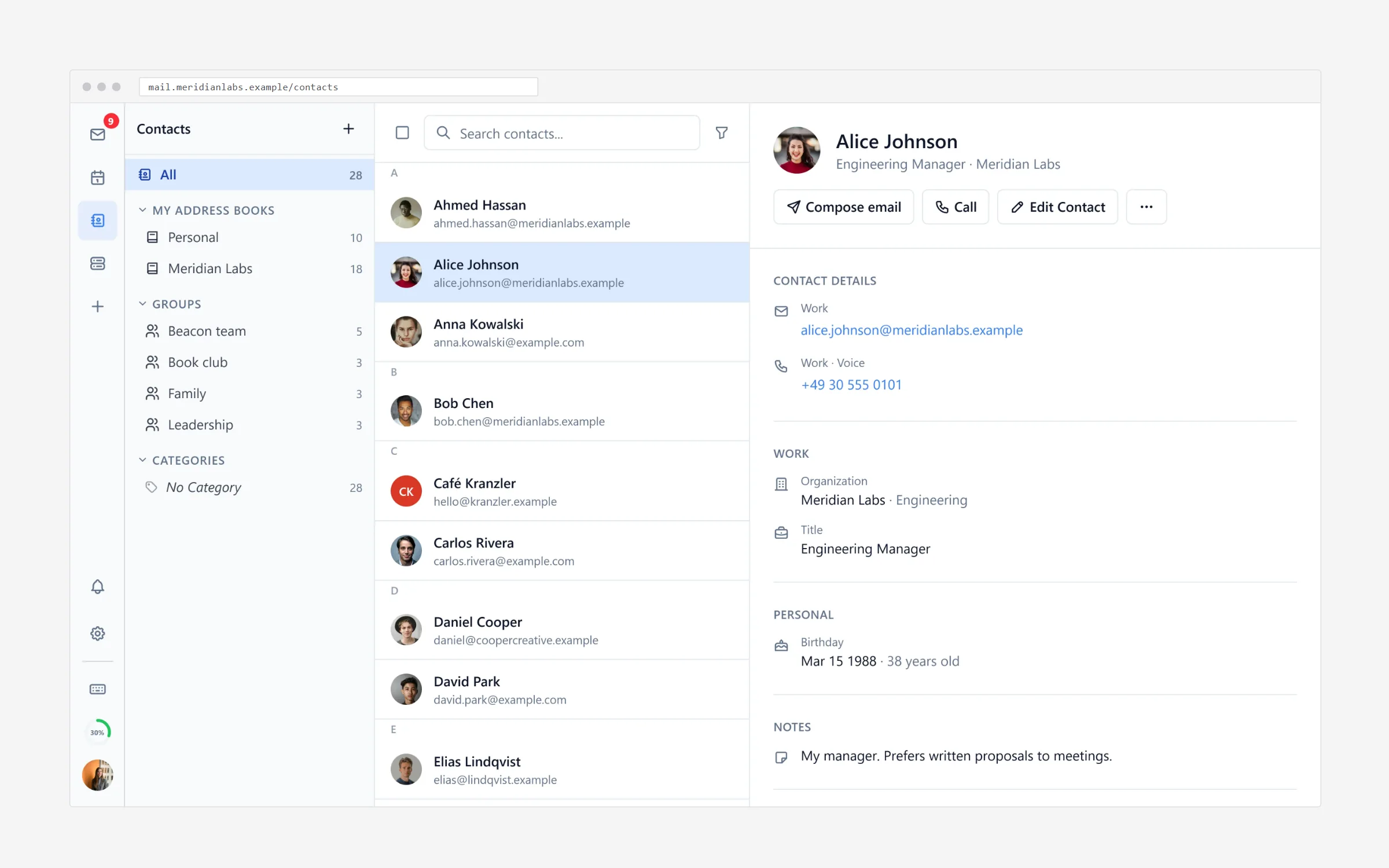Click the 30% storage quota indicator
Image resolution: width=1389 pixels, height=868 pixels.
[98, 732]
